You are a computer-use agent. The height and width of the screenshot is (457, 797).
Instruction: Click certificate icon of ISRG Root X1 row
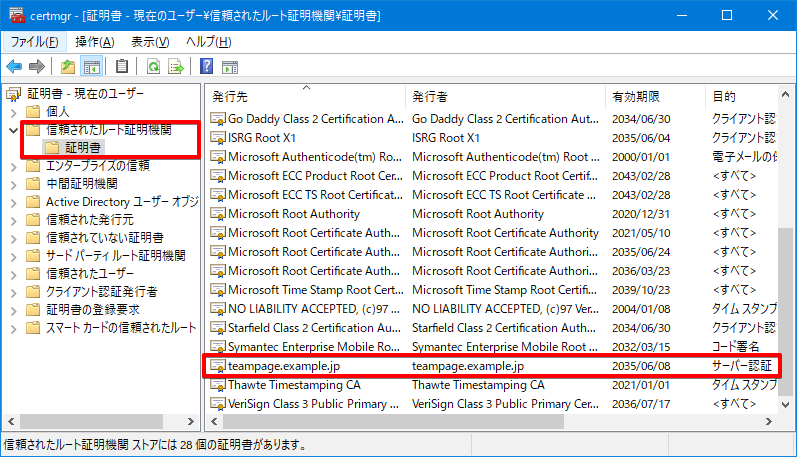click(218, 138)
